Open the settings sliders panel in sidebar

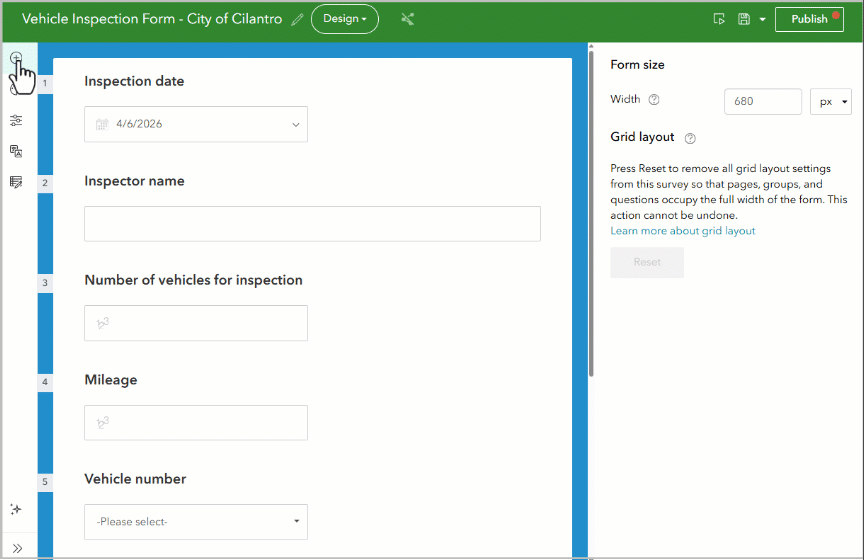coord(16,120)
